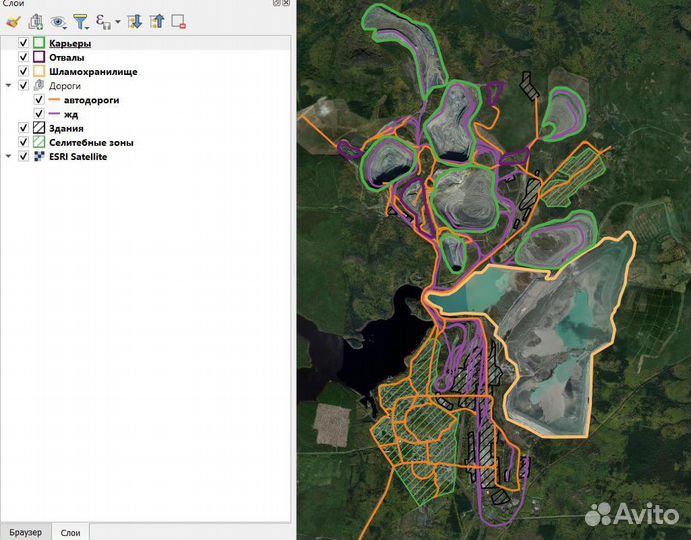The image size is (691, 540).
Task: Click the purple Отвалы symbol swatch
Action: [39, 57]
